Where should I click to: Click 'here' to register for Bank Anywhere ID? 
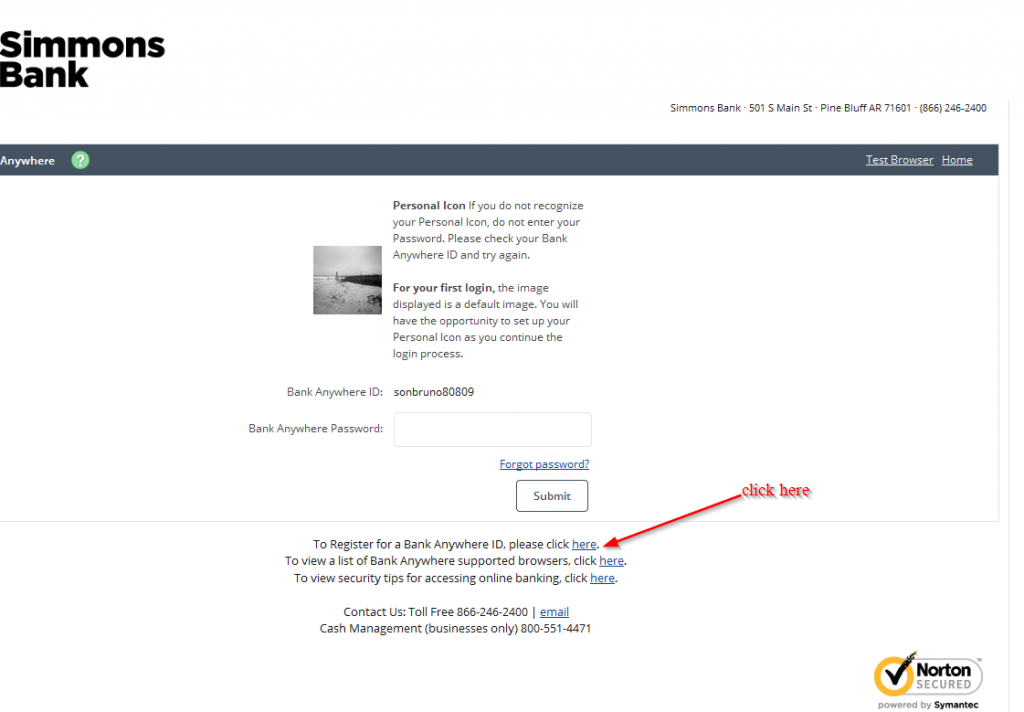coord(584,544)
